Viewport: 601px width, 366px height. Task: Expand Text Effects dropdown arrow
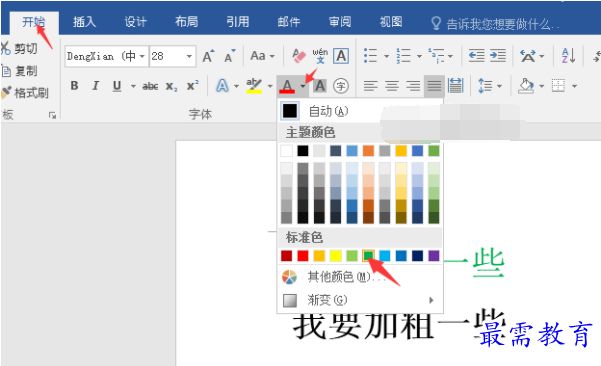pyautogui.click(x=236, y=86)
